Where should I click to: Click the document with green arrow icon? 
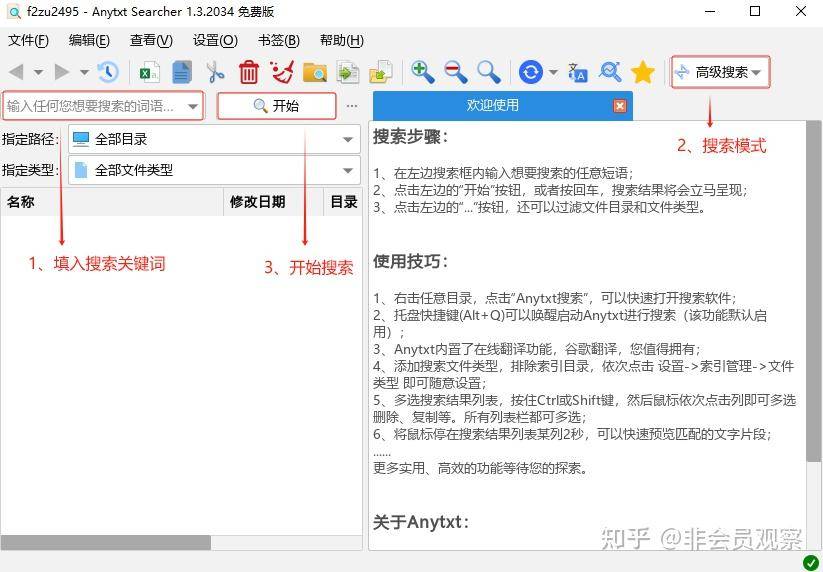pyautogui.click(x=348, y=72)
